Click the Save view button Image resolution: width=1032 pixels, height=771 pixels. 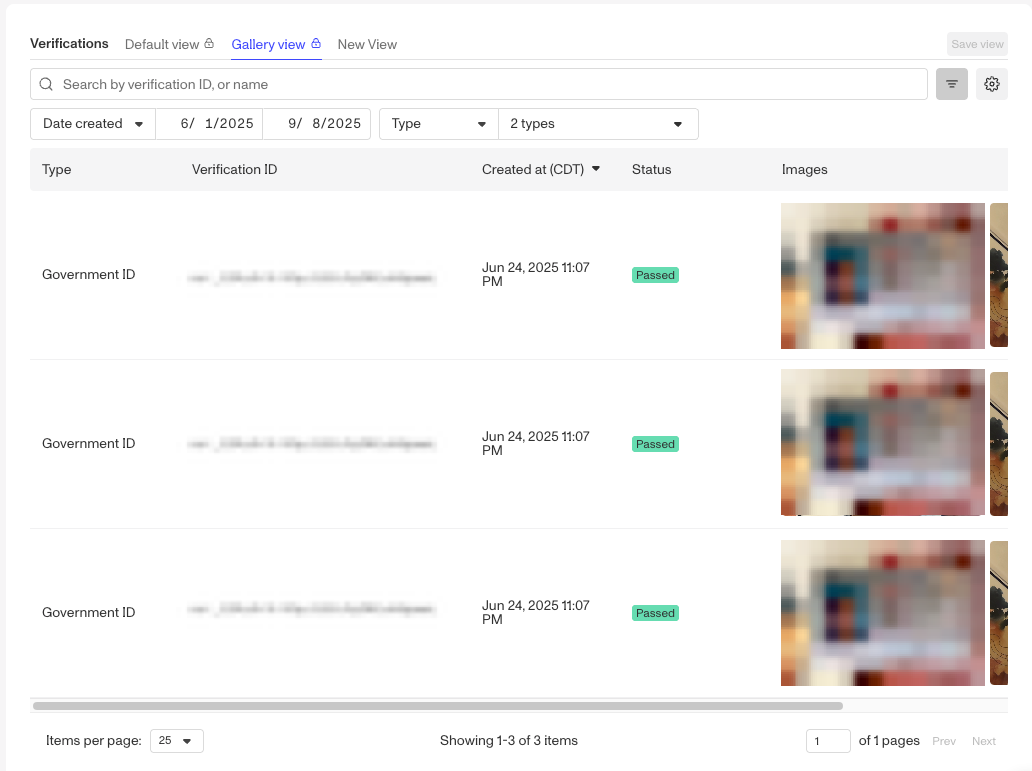click(x=977, y=44)
